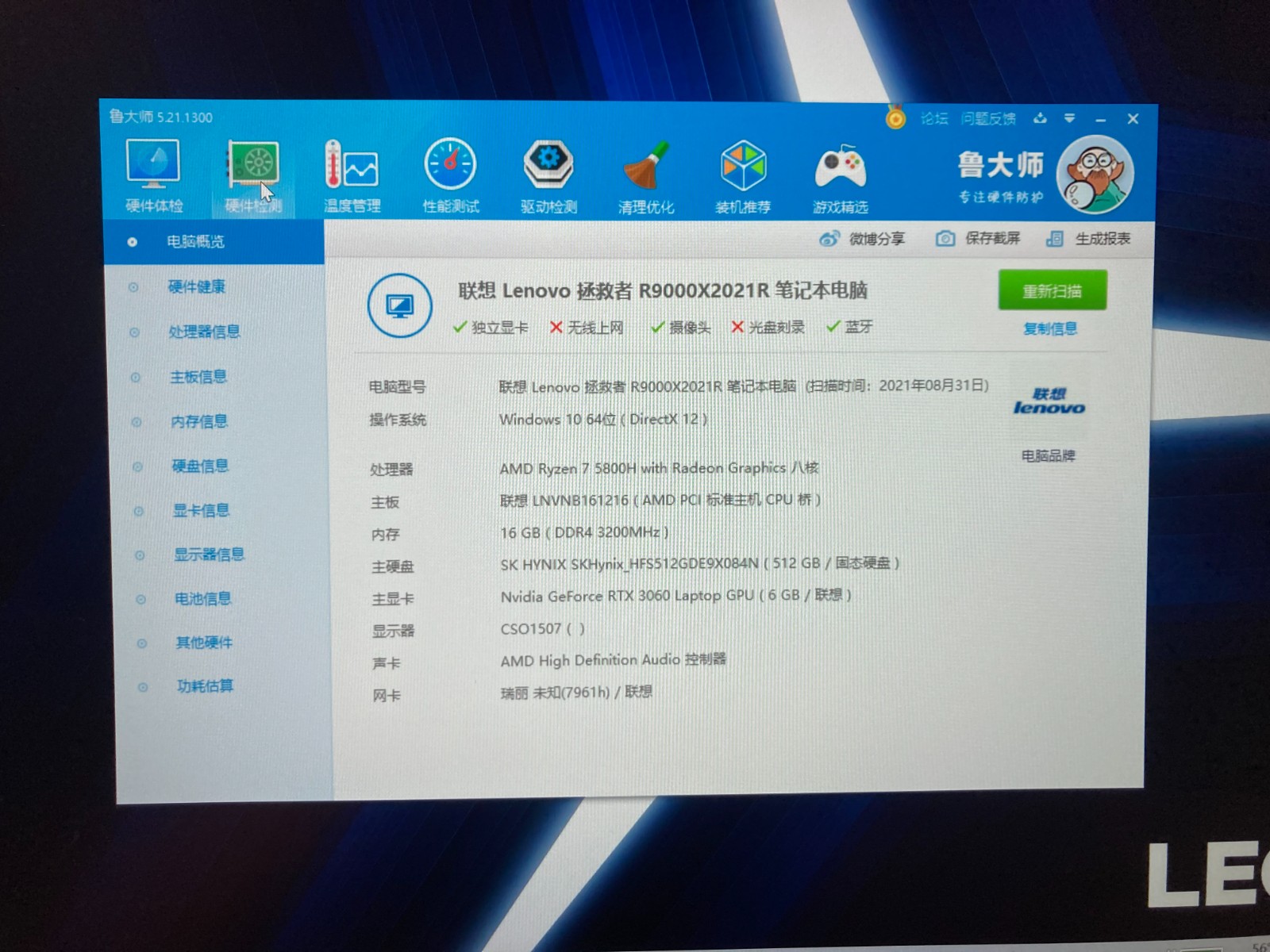Image resolution: width=1270 pixels, height=952 pixels.
Task: Select 硬件健康 in sidebar
Action: click(x=197, y=286)
